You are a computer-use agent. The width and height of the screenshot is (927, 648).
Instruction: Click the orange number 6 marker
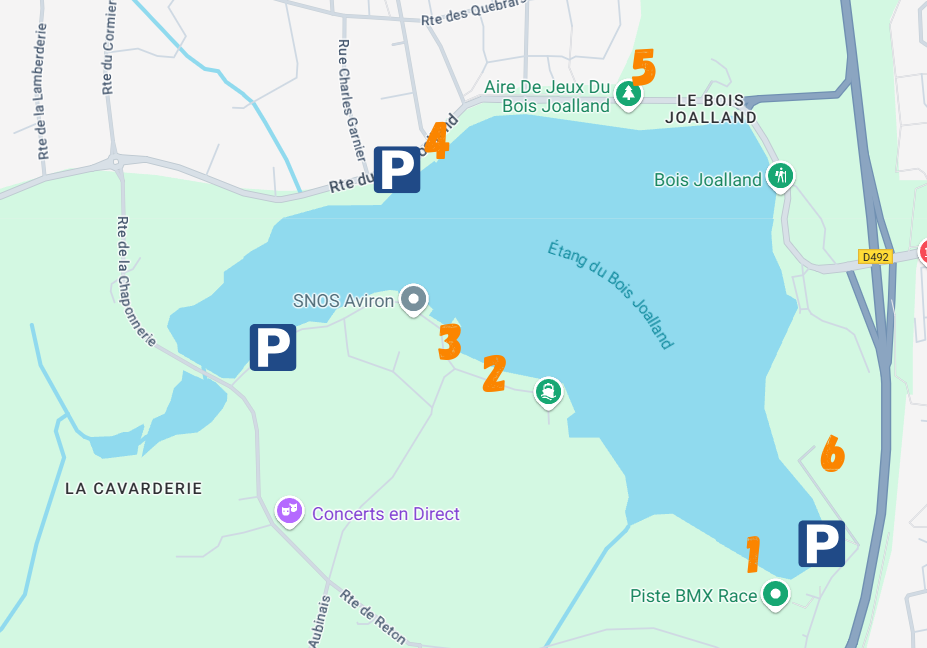pos(832,453)
